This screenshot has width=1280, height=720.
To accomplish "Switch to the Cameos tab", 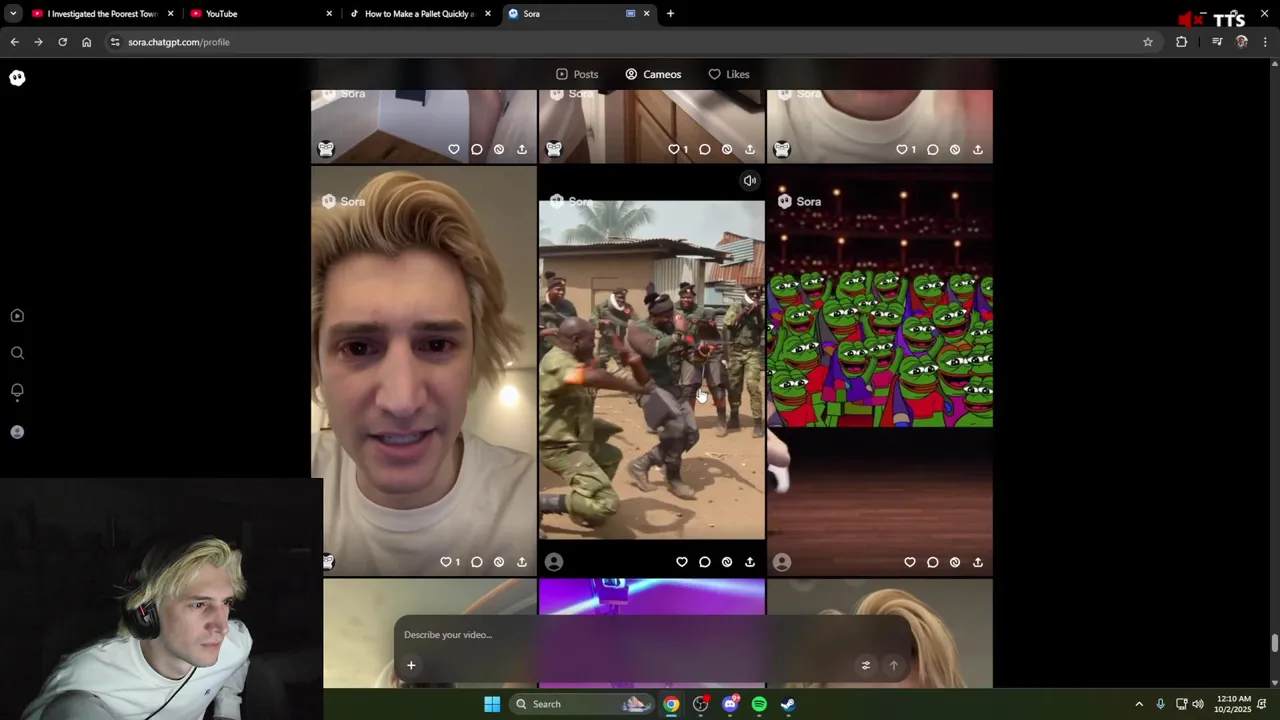I will point(653,74).
